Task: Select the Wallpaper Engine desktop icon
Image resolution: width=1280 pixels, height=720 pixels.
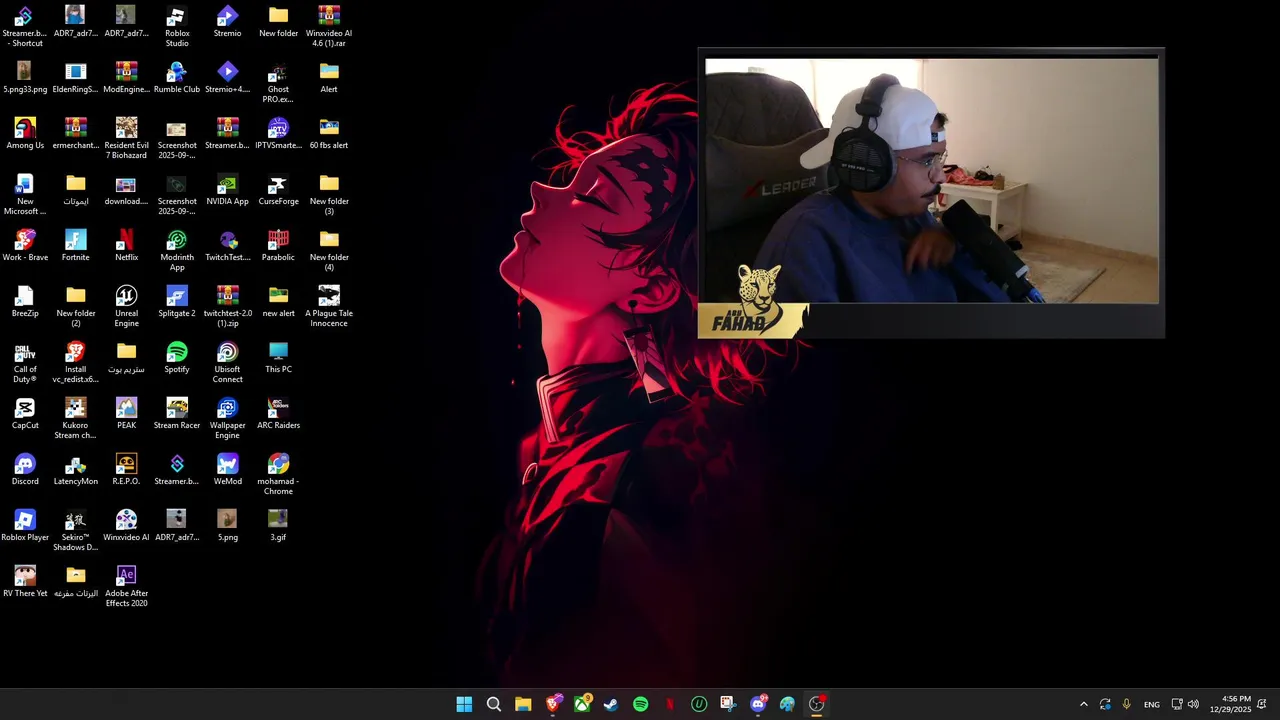Action: 227,418
